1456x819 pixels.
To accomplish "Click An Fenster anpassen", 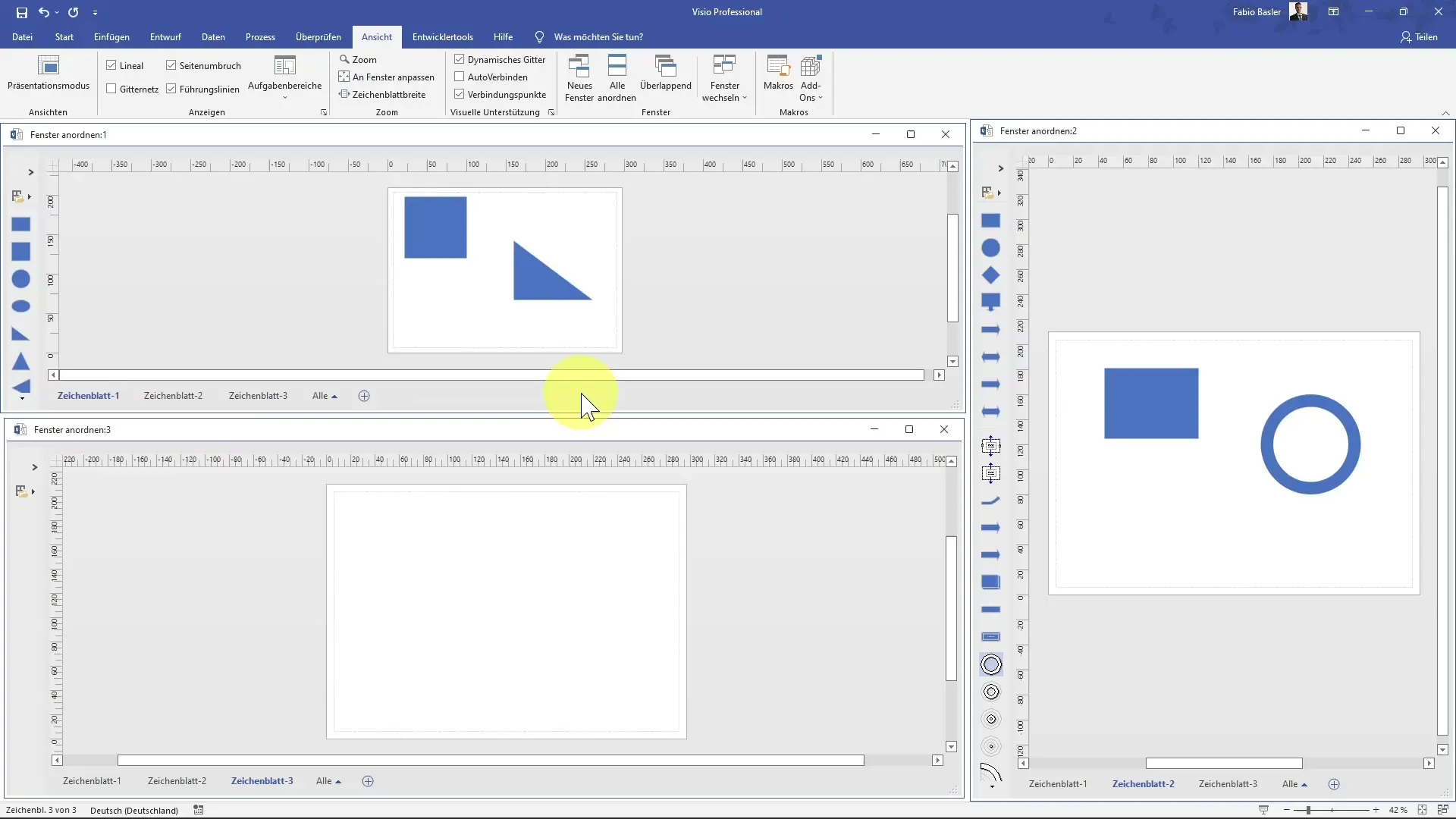I will point(387,77).
